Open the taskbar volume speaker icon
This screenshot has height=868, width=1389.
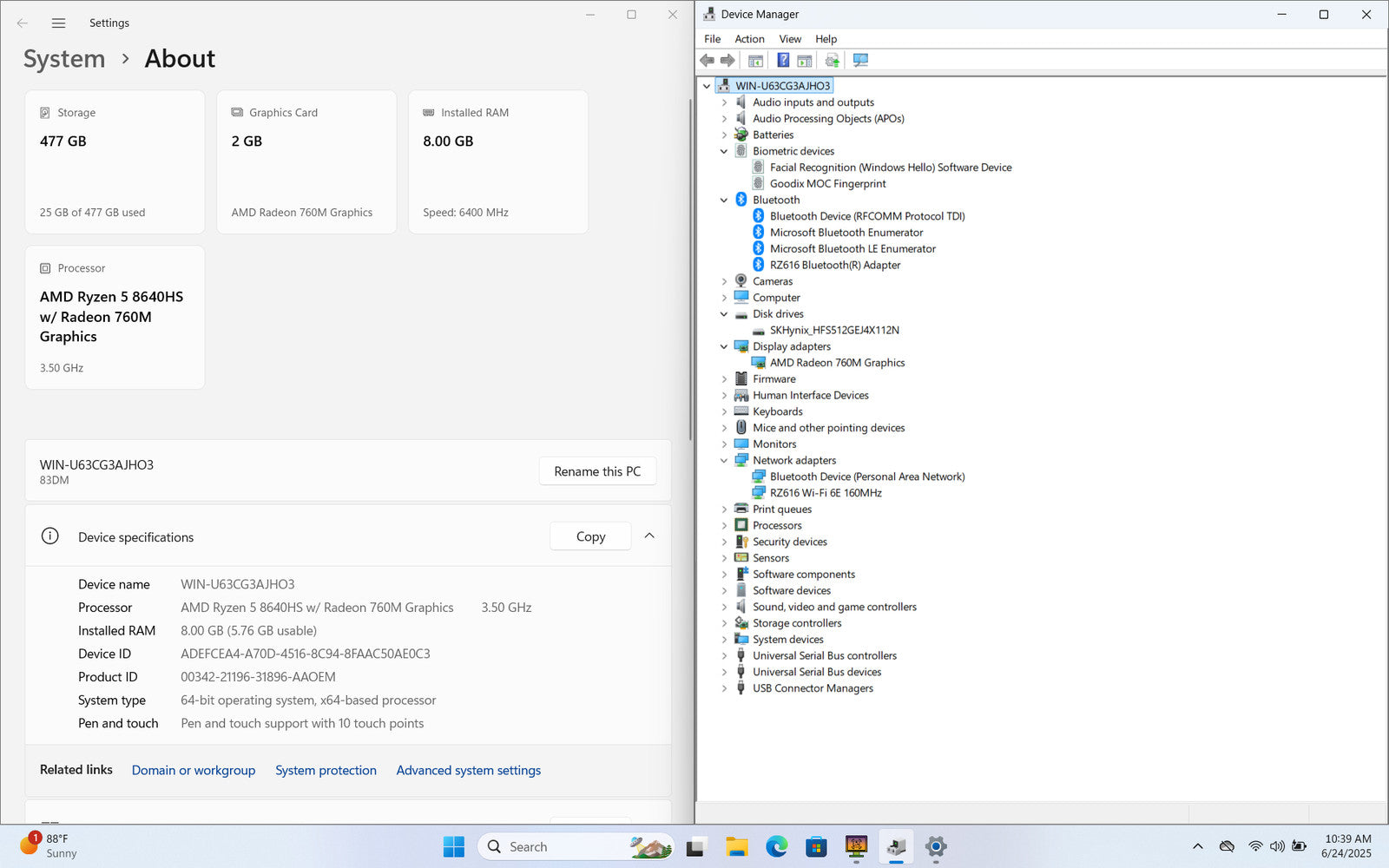[x=1277, y=846]
